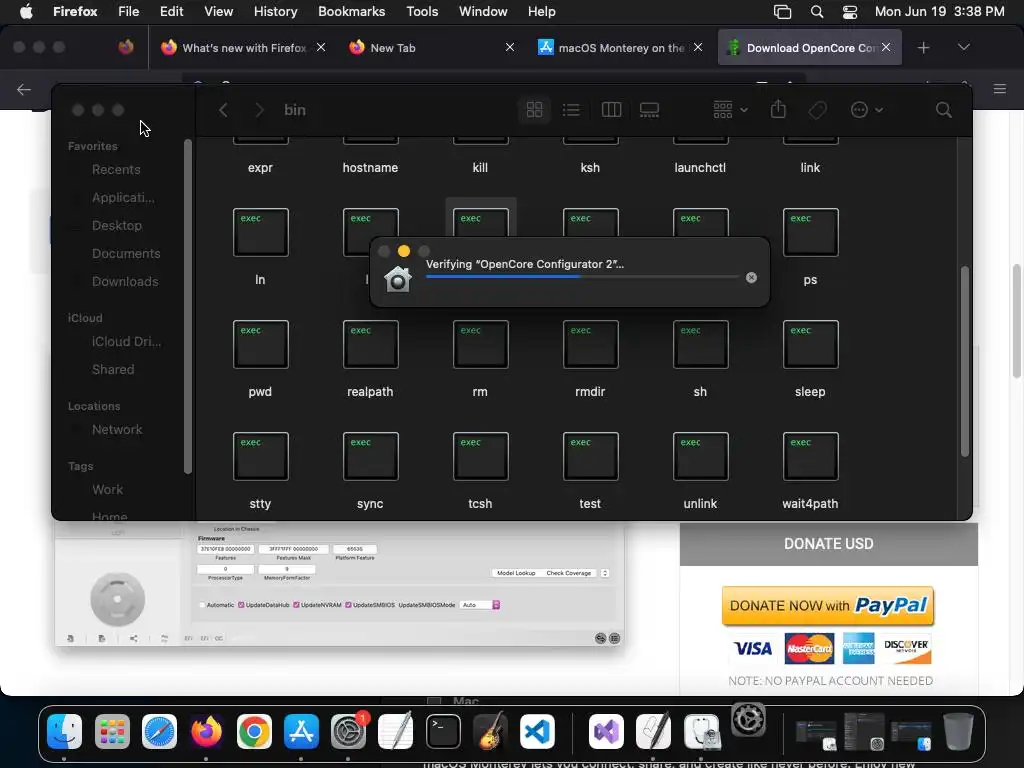Close the Download OpenCore tab
1024x768 pixels.
coord(886,47)
